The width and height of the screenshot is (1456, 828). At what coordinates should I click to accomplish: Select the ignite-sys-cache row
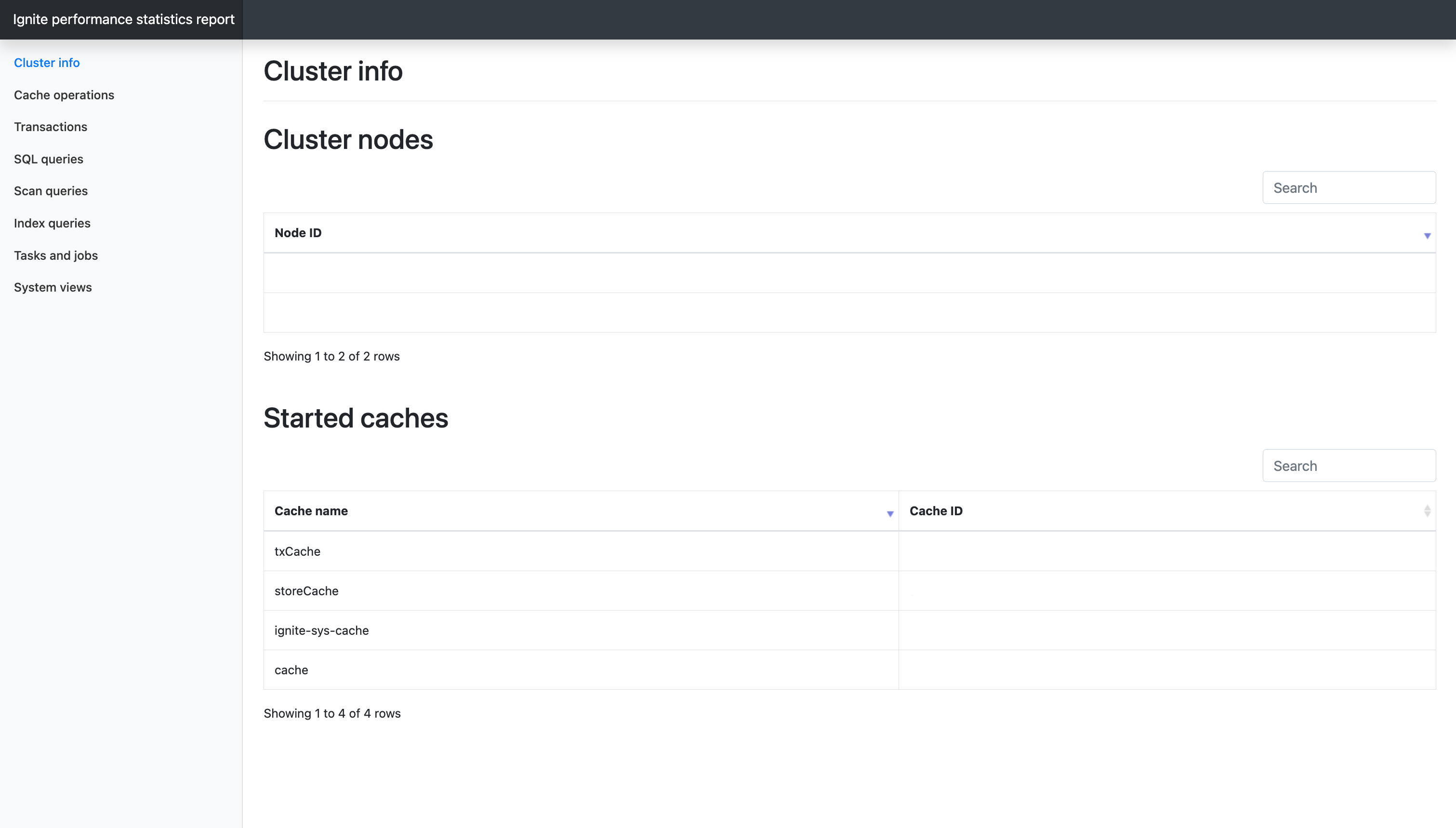[x=849, y=630]
